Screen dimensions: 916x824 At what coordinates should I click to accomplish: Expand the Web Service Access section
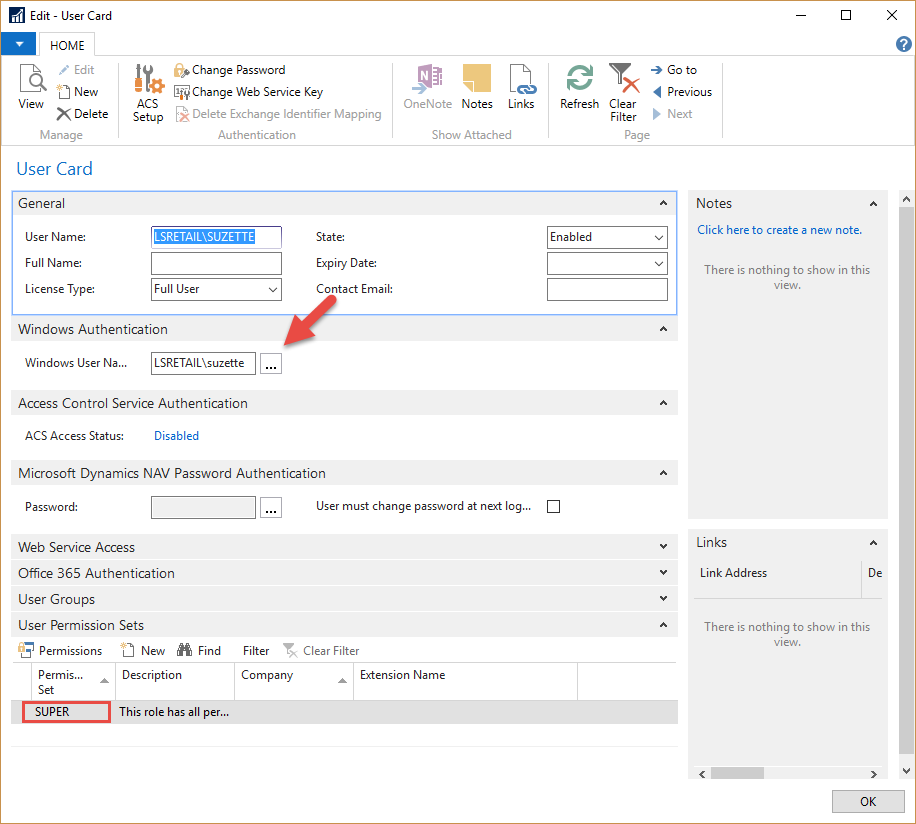pyautogui.click(x=663, y=547)
